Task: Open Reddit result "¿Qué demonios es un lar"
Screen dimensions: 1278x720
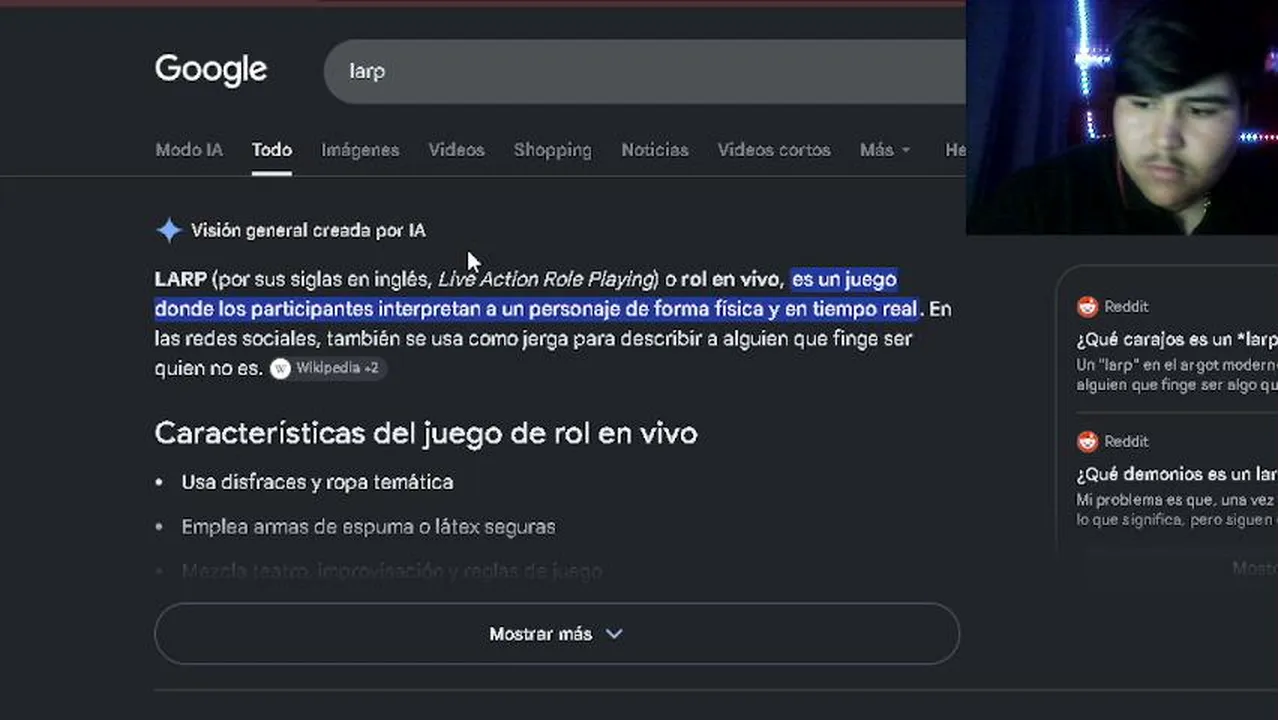Action: pyautogui.click(x=1177, y=474)
